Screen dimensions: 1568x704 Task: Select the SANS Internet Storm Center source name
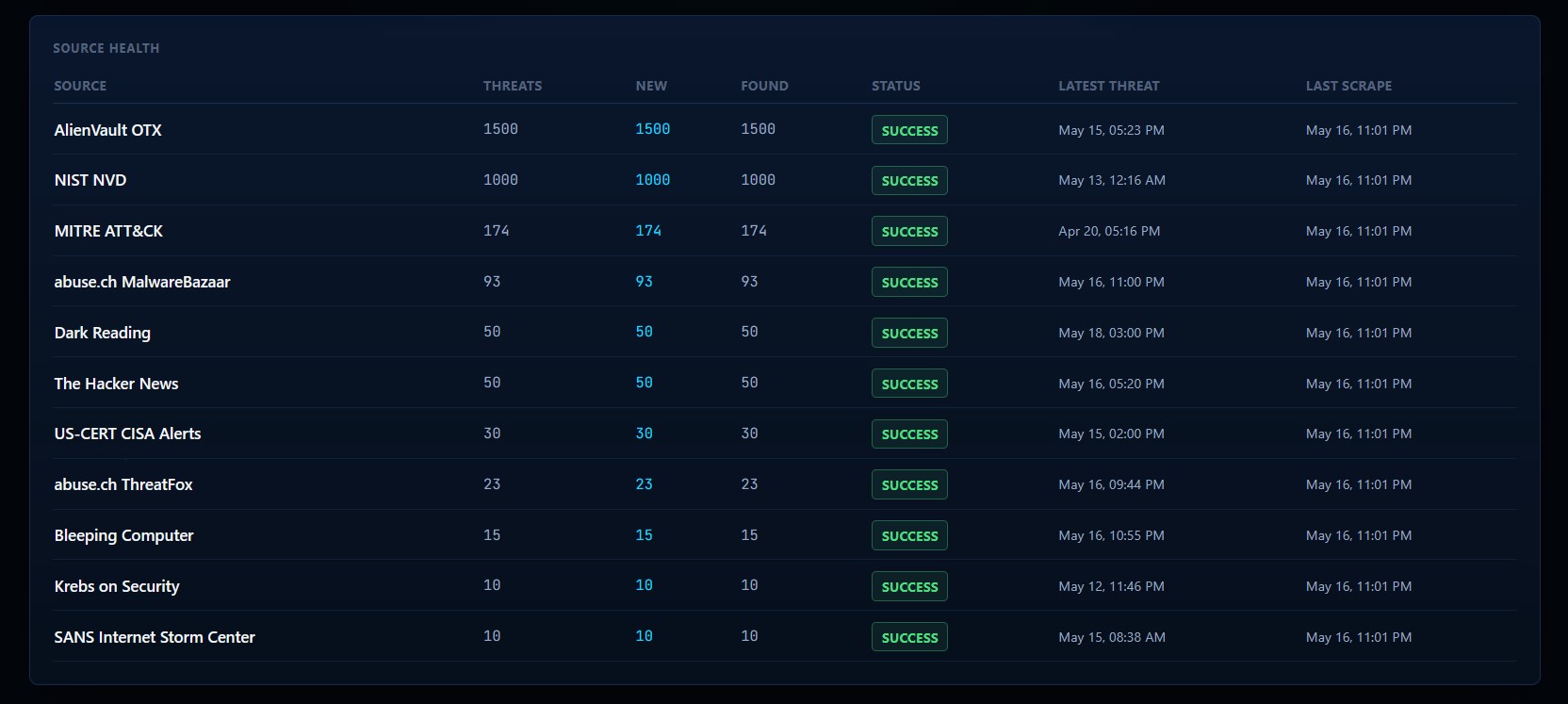click(155, 637)
